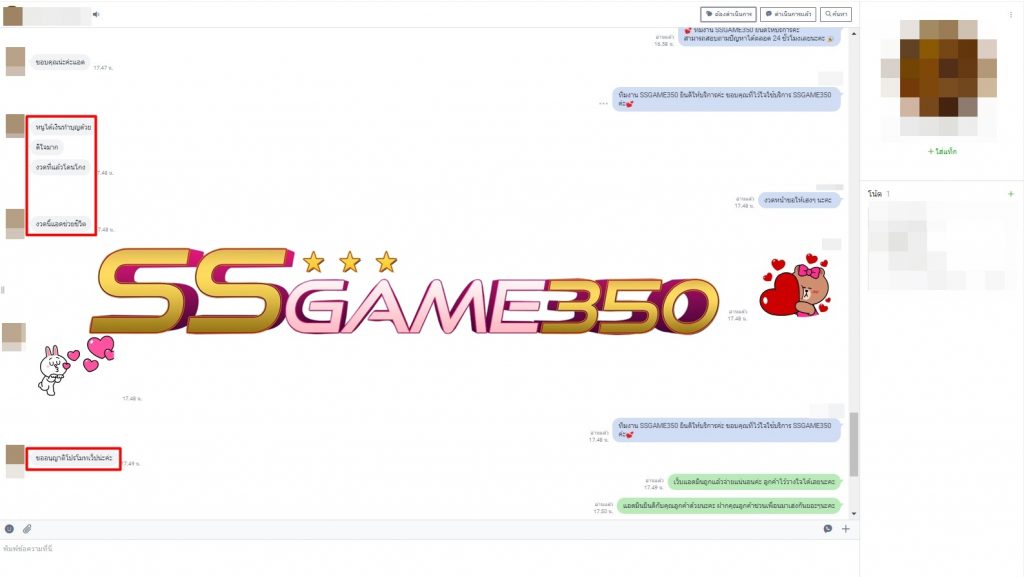Image resolution: width=1024 pixels, height=577 pixels.
Task: Attach a file with the paperclip icon
Action: (27, 529)
